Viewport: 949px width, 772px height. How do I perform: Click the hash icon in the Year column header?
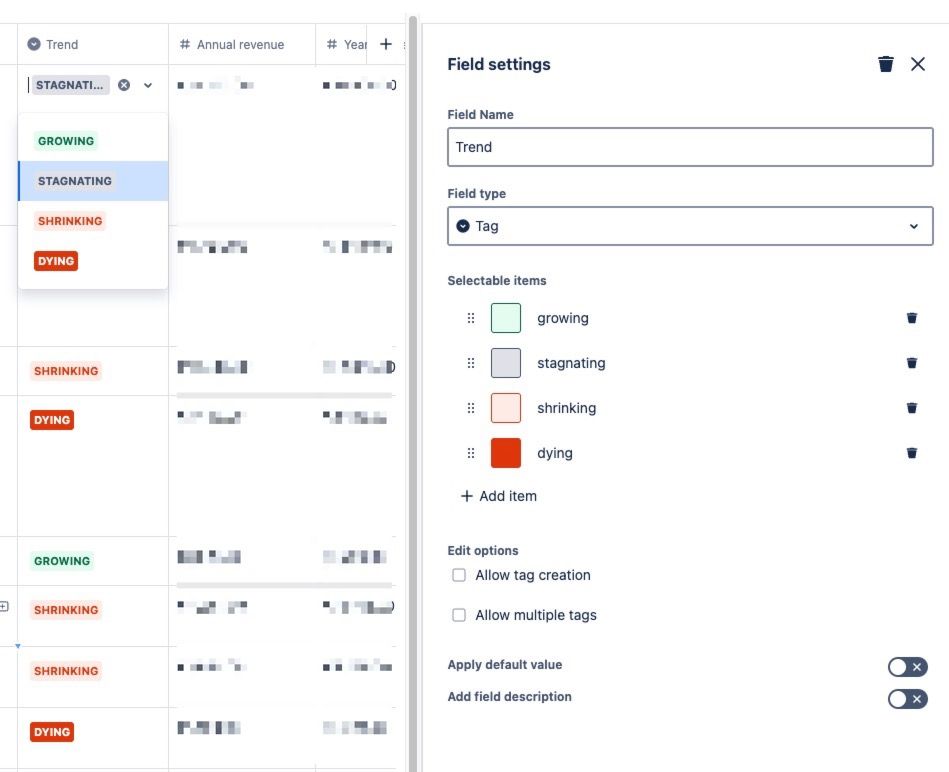coord(332,44)
